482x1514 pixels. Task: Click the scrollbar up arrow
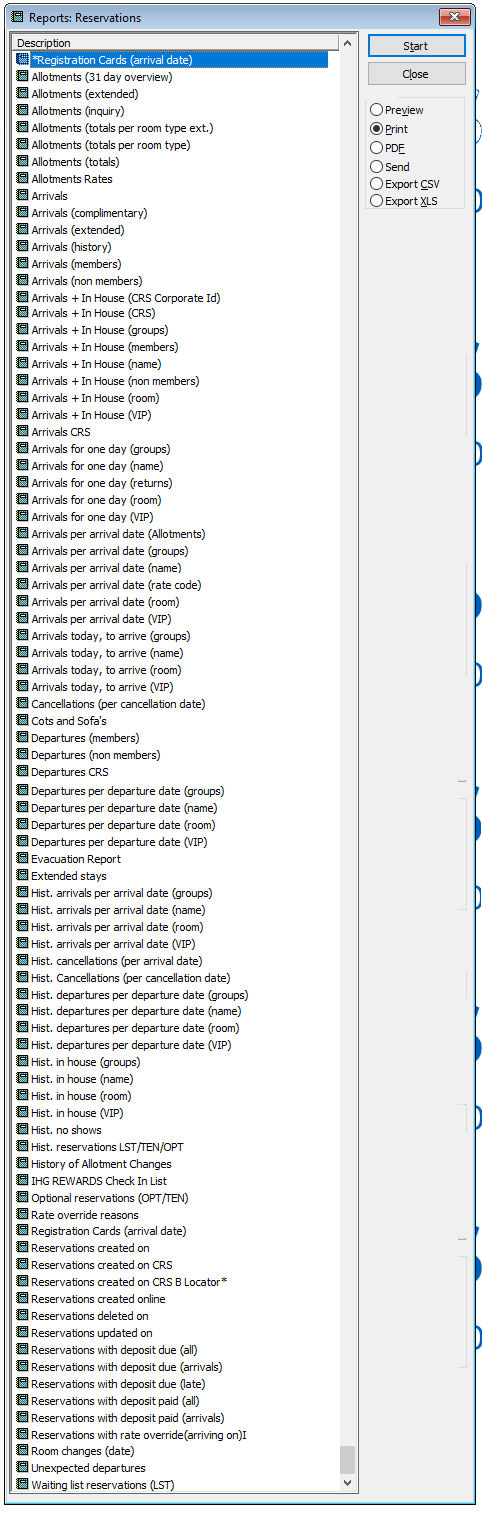348,43
